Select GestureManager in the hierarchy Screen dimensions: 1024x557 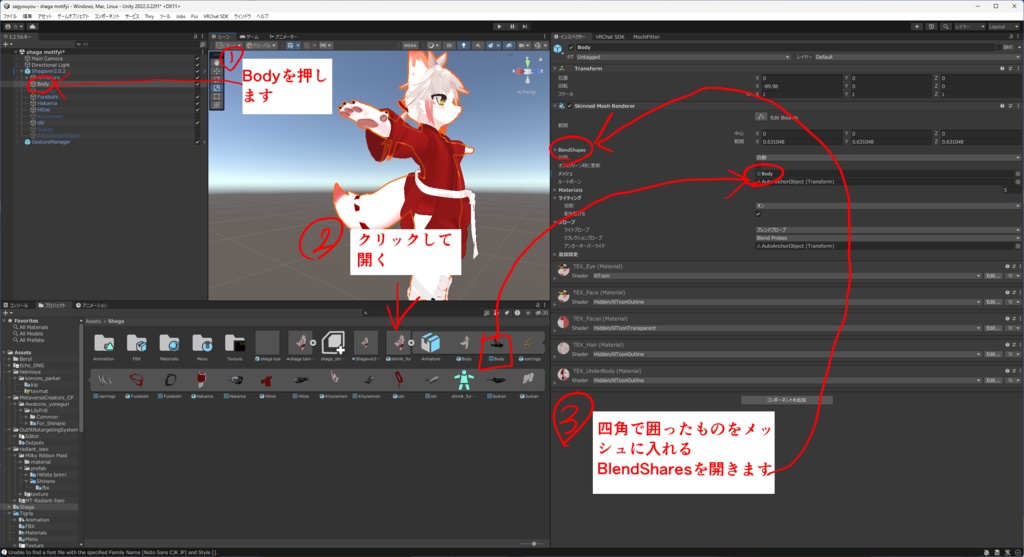pos(51,142)
